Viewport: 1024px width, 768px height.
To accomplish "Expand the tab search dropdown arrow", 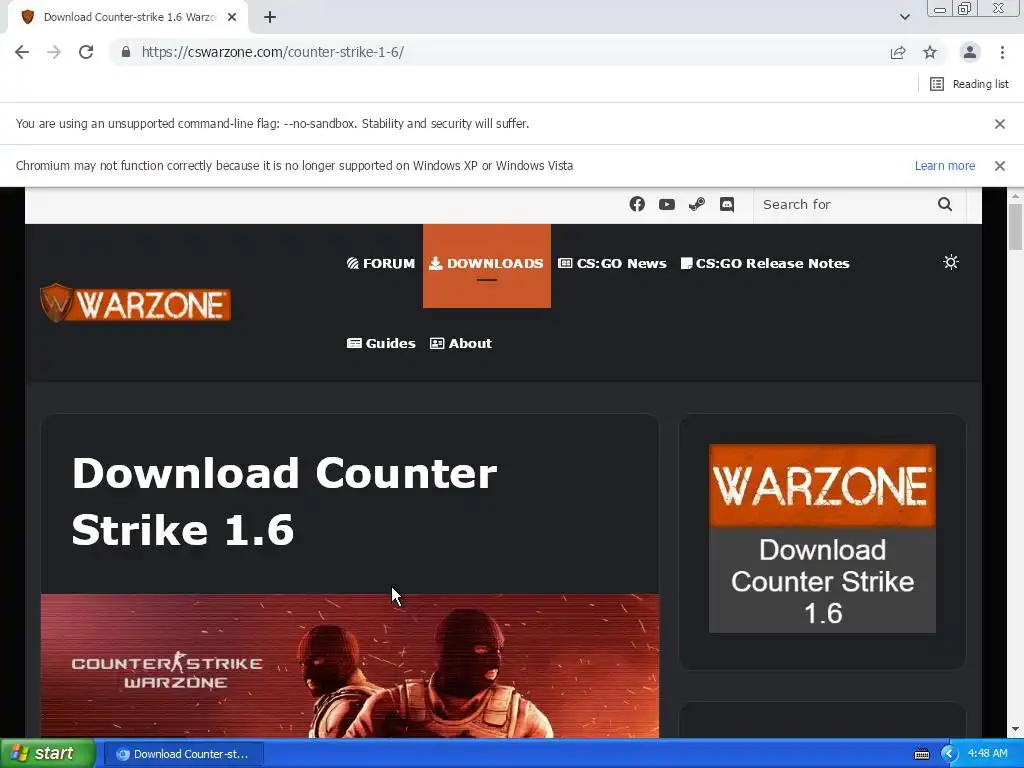I will pos(904,17).
